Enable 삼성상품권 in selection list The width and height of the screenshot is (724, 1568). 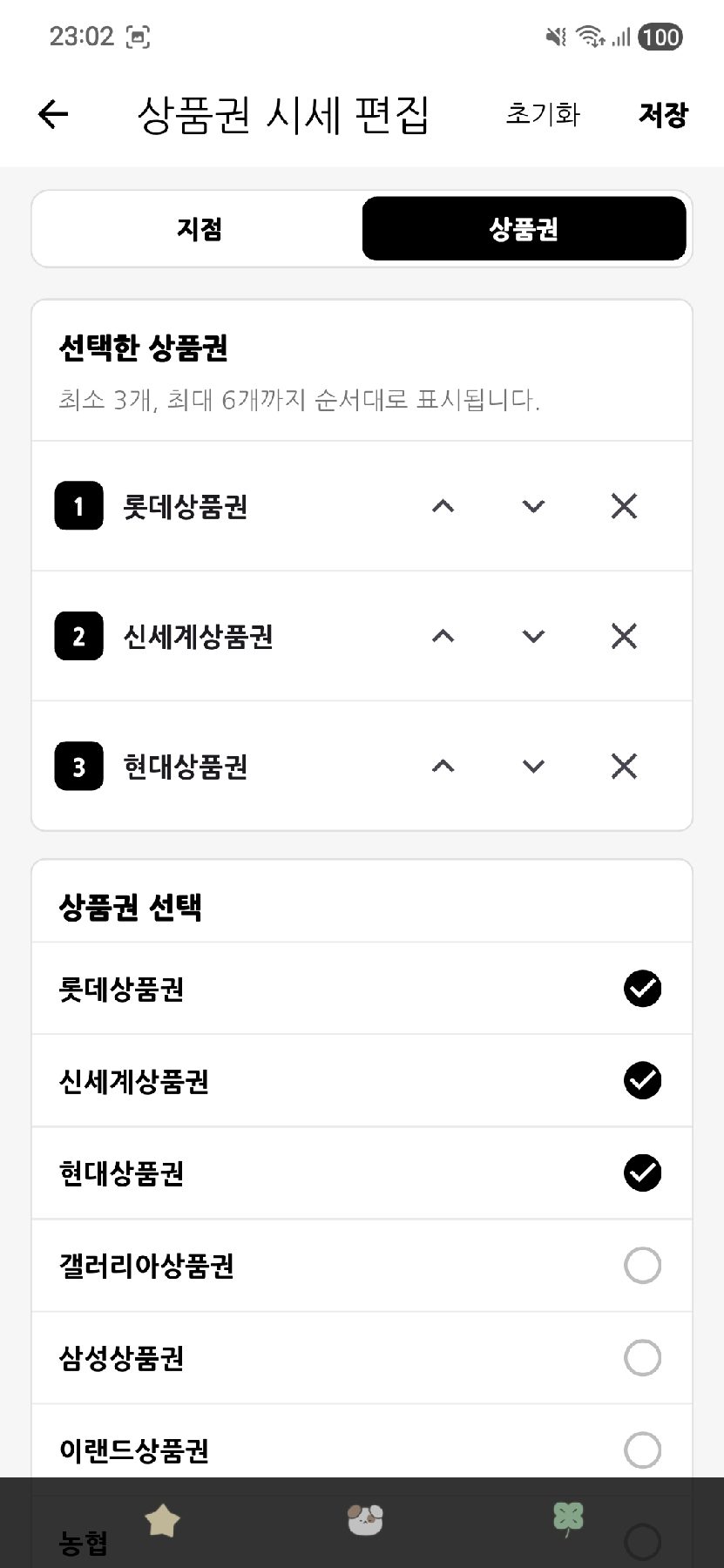point(642,1357)
